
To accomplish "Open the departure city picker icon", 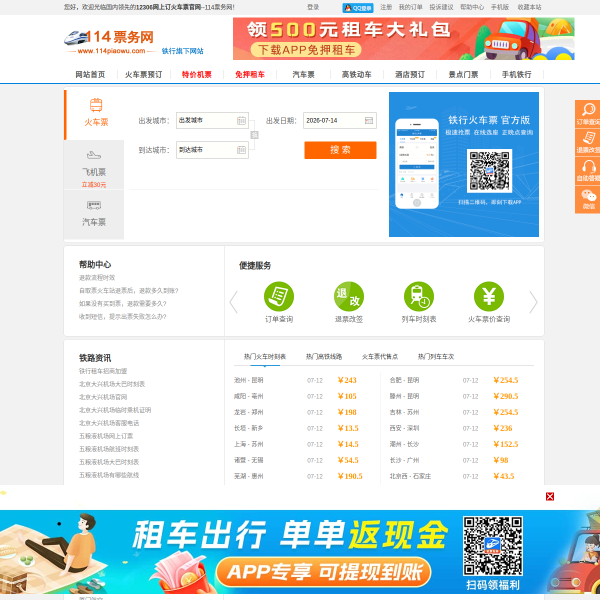I will (x=241, y=121).
